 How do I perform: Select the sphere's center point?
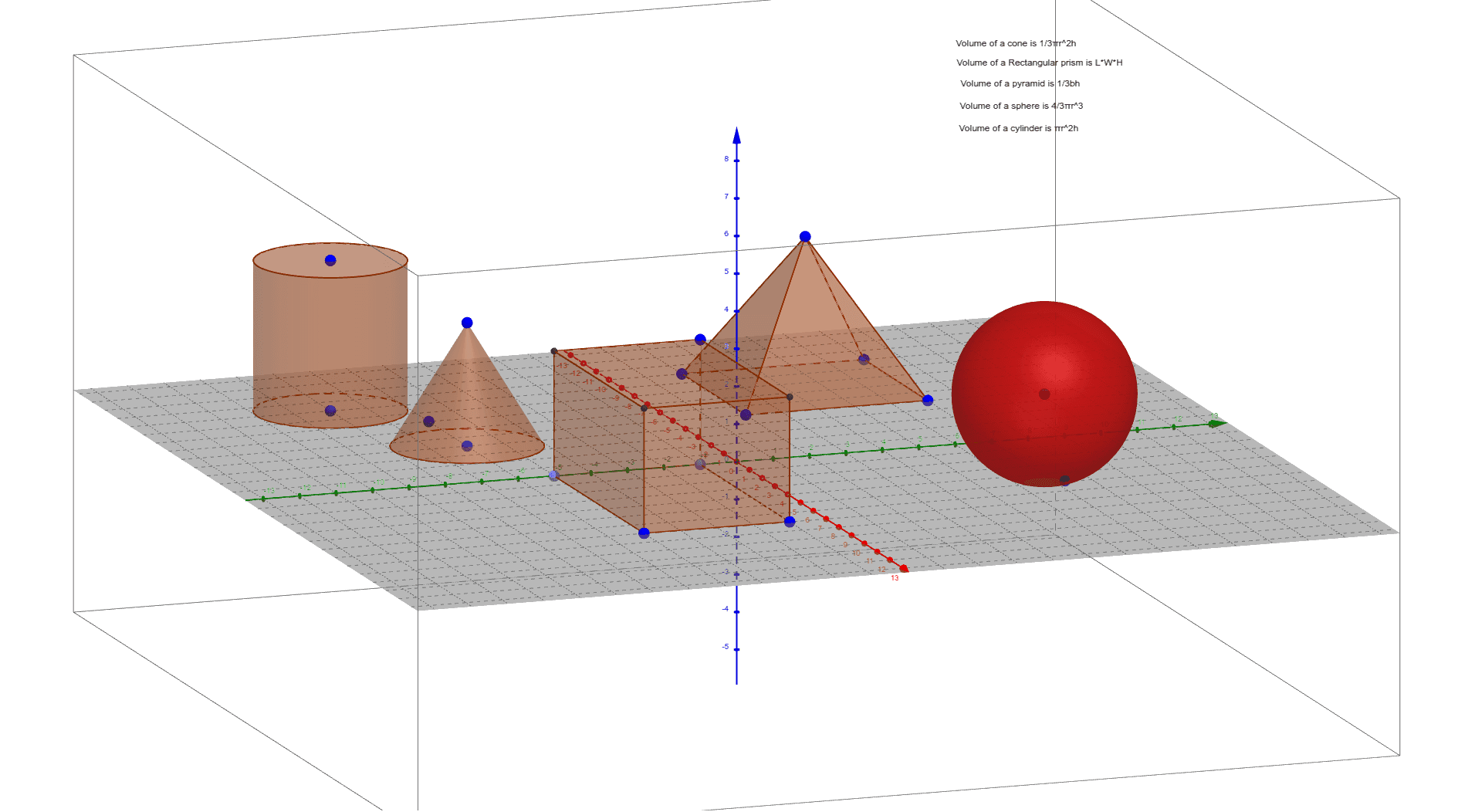click(x=1044, y=394)
